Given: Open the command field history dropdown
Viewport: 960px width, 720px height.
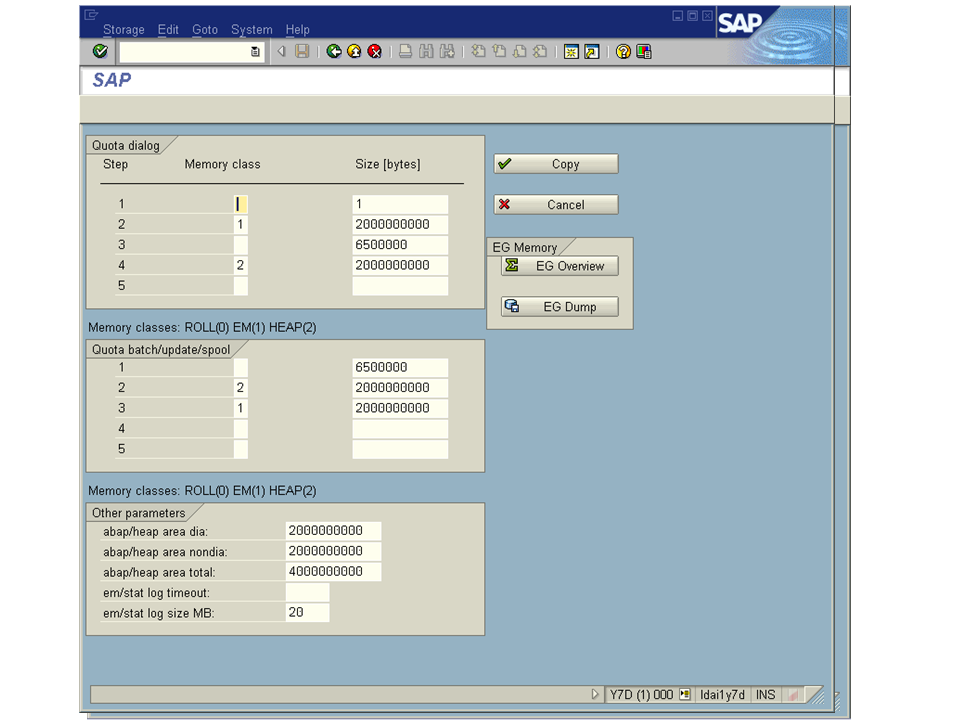Looking at the screenshot, I should (x=255, y=52).
